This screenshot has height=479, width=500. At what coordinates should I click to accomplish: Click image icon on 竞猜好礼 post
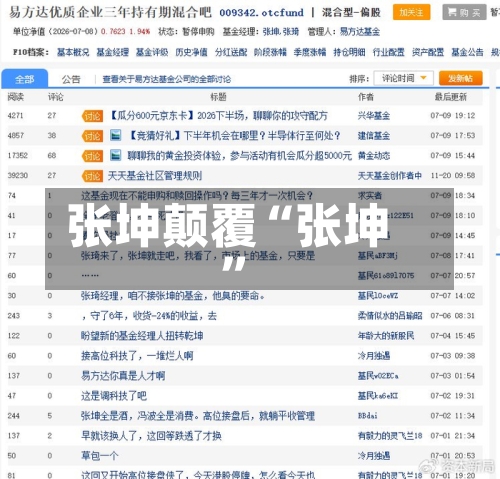coord(115,136)
